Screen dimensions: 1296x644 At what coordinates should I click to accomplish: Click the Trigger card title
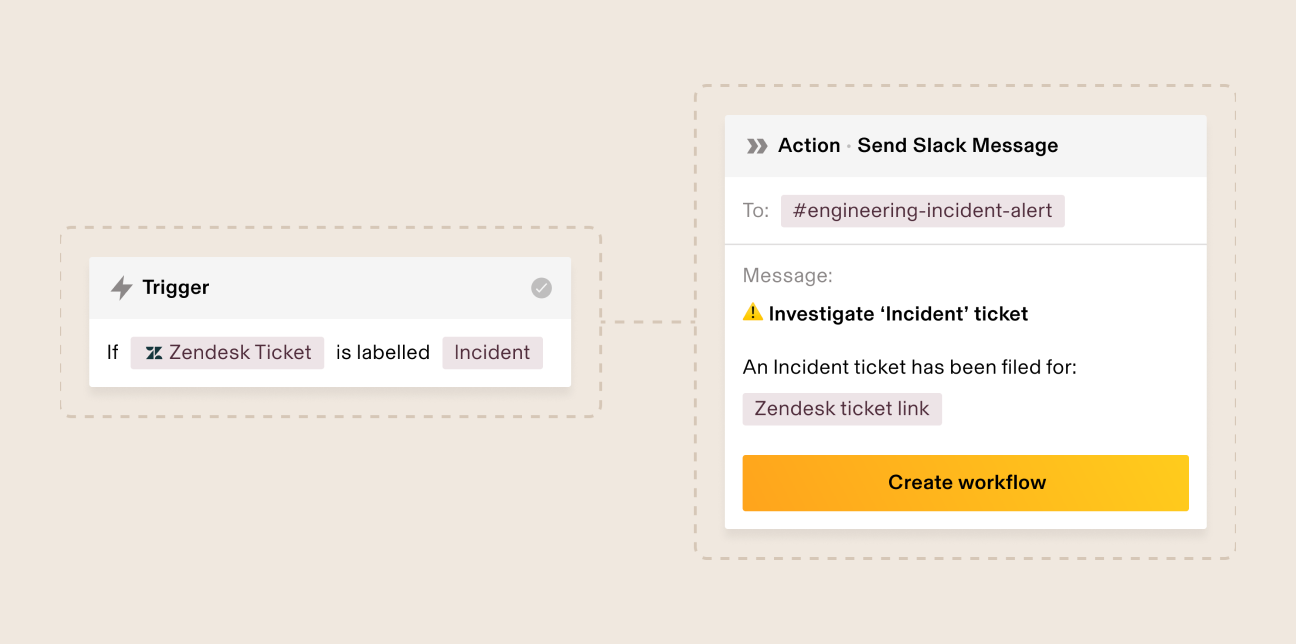click(x=176, y=288)
